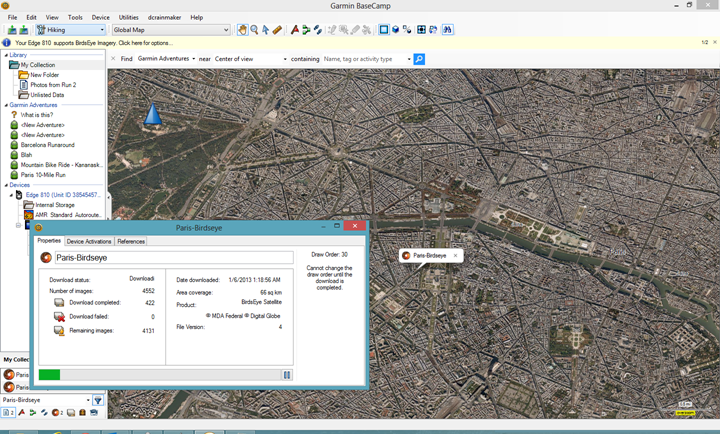The image size is (720, 434).
Task: Click the sync map views icon
Action: 433,30
